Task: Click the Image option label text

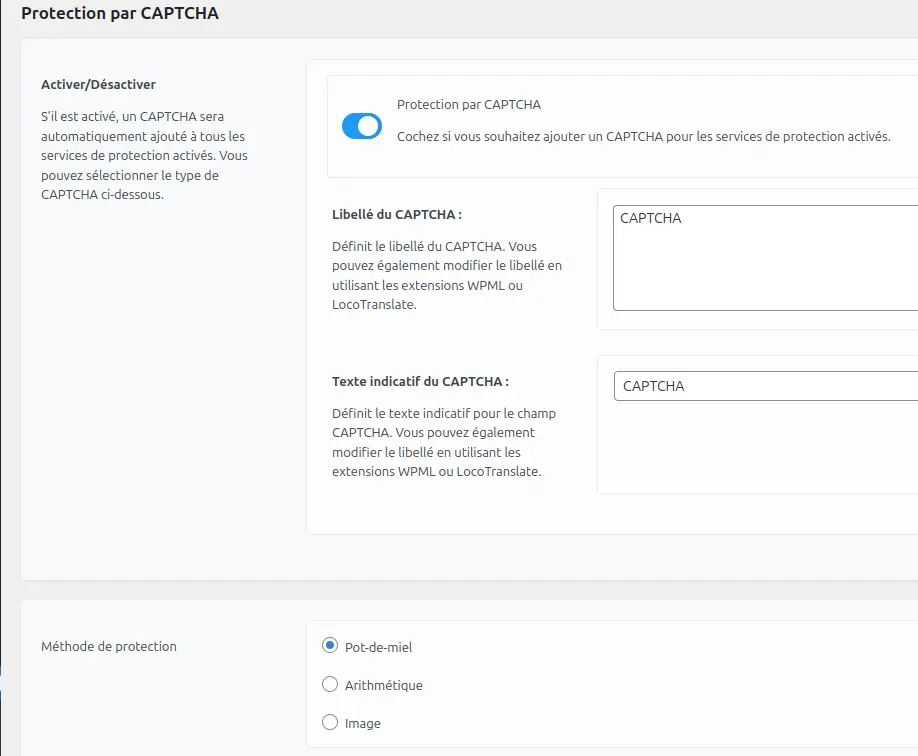Action: click(362, 723)
